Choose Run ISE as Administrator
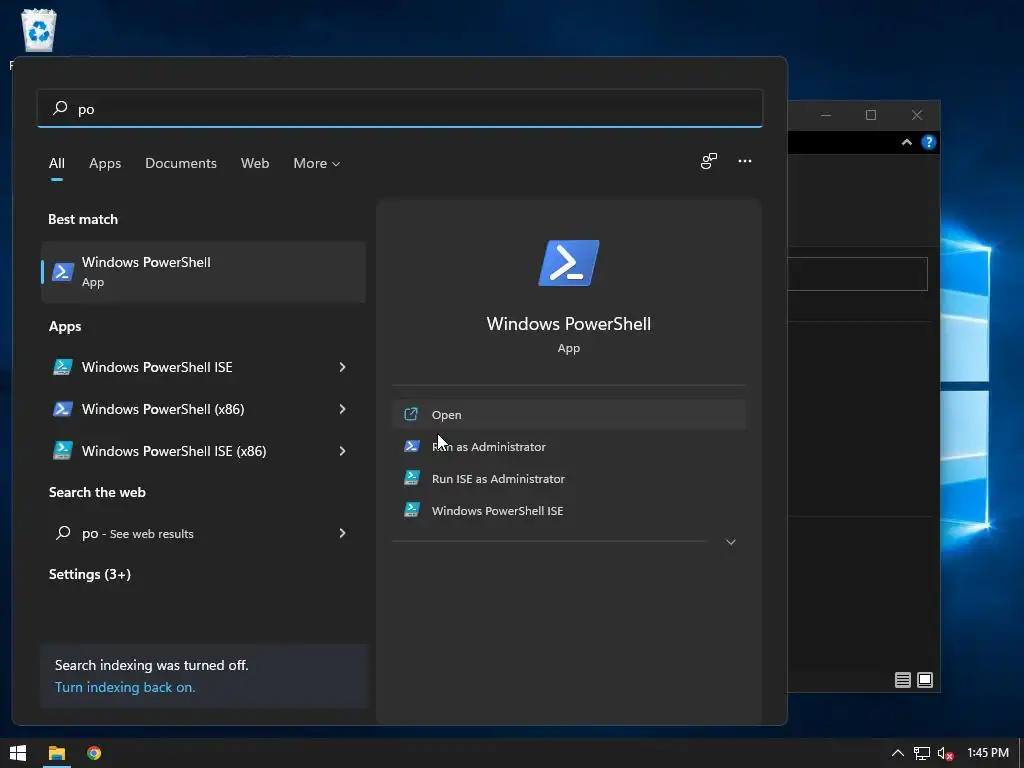Viewport: 1024px width, 768px height. point(569,478)
